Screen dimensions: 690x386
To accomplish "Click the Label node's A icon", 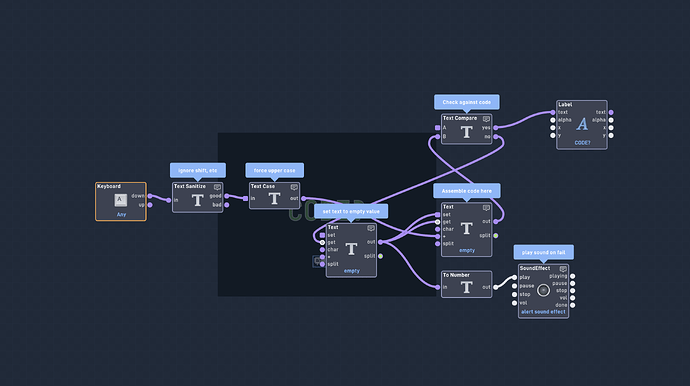I will [x=582, y=124].
